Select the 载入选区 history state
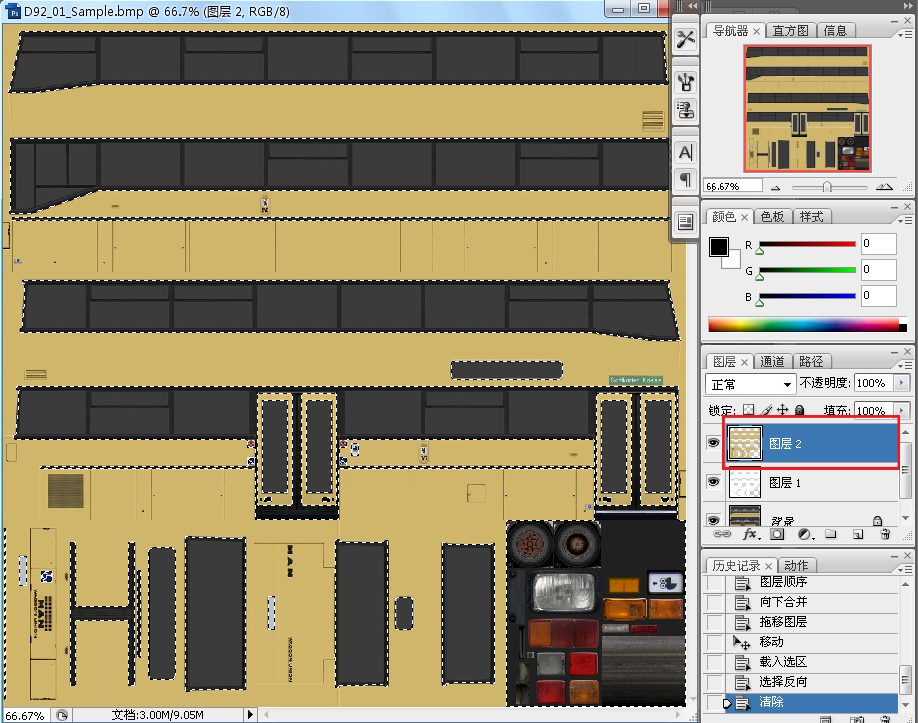Image resolution: width=918 pixels, height=723 pixels. click(784, 662)
